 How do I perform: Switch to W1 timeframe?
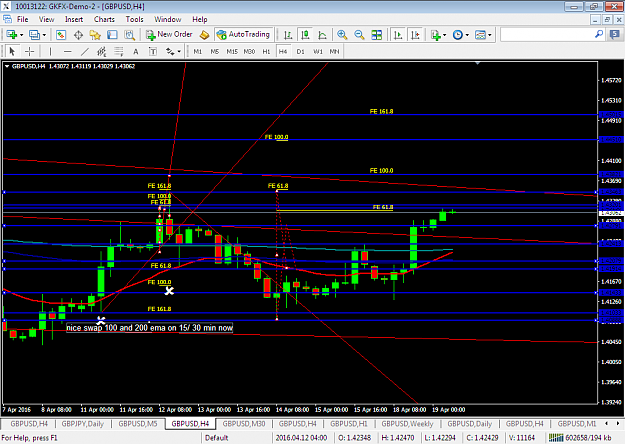318,51
